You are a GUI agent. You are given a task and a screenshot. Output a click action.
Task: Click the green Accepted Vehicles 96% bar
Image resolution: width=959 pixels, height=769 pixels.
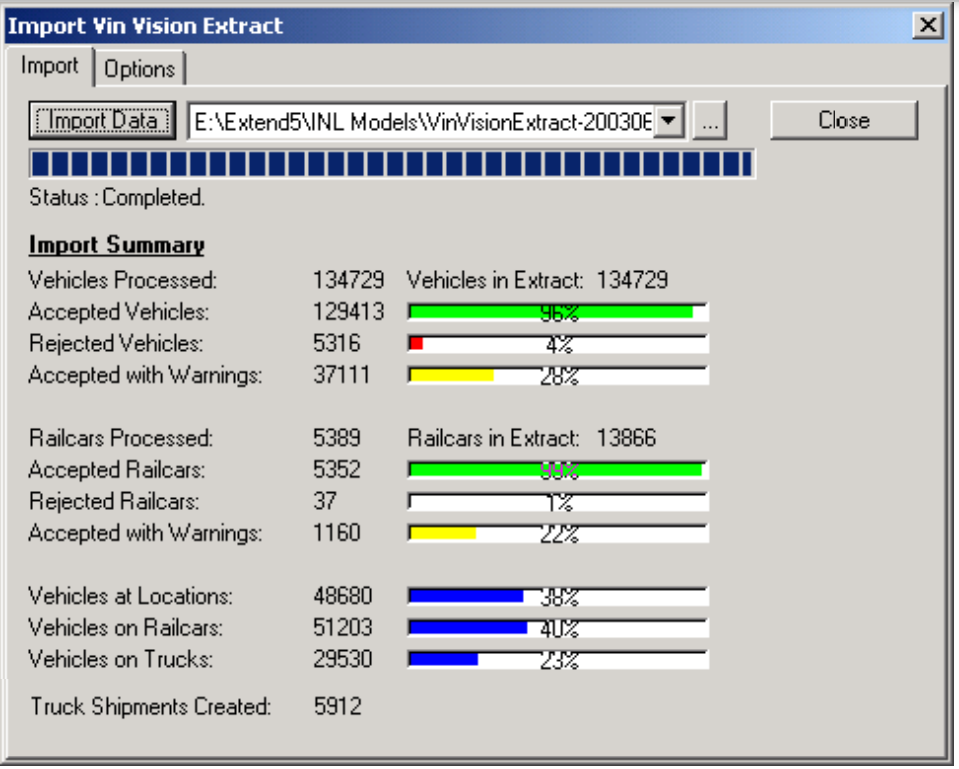[557, 313]
